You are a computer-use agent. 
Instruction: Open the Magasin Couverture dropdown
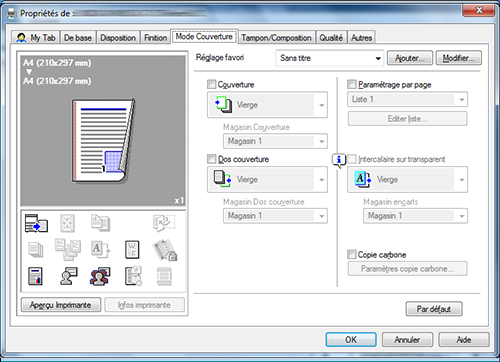point(275,141)
